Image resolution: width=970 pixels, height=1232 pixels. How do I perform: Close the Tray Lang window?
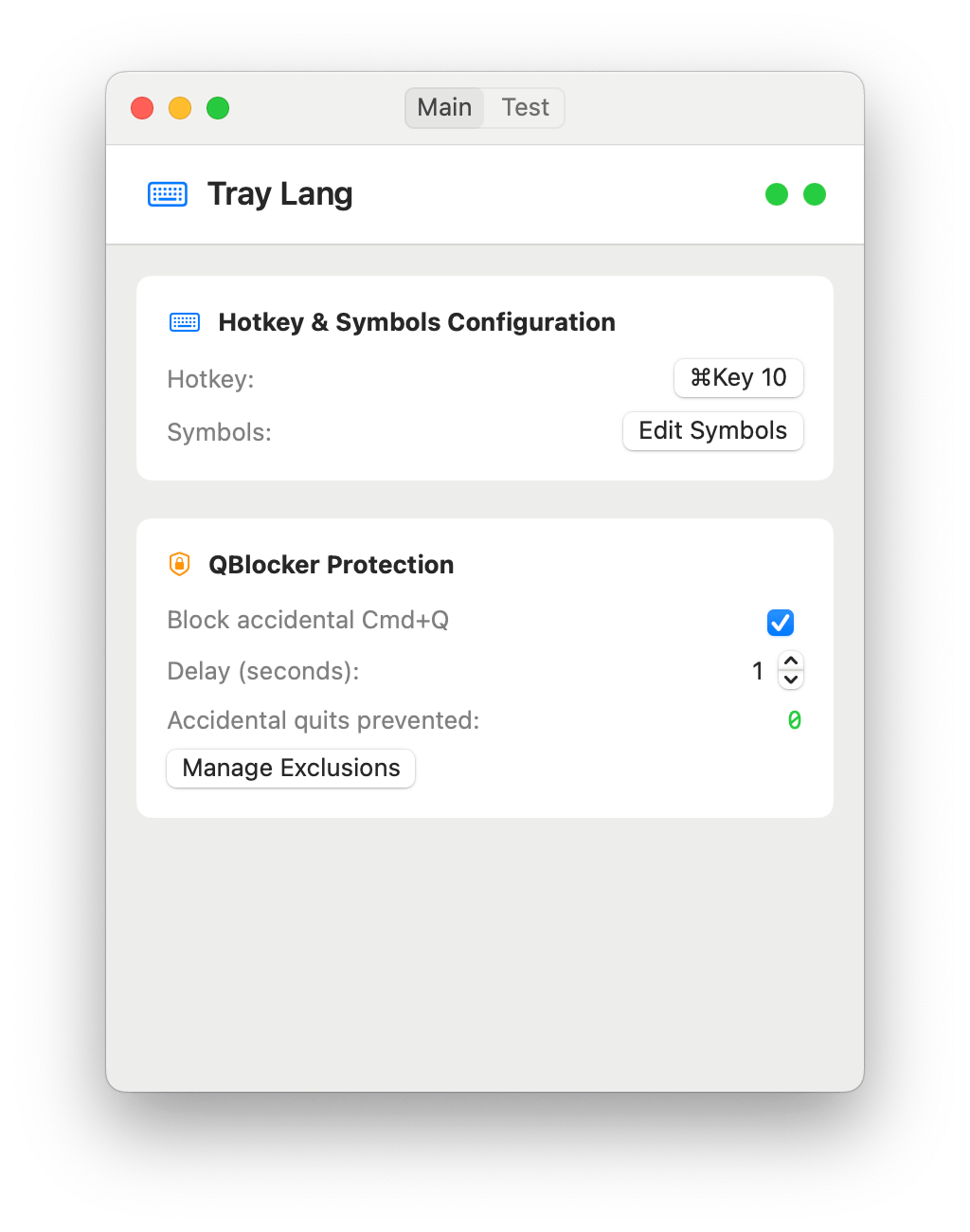pos(142,108)
